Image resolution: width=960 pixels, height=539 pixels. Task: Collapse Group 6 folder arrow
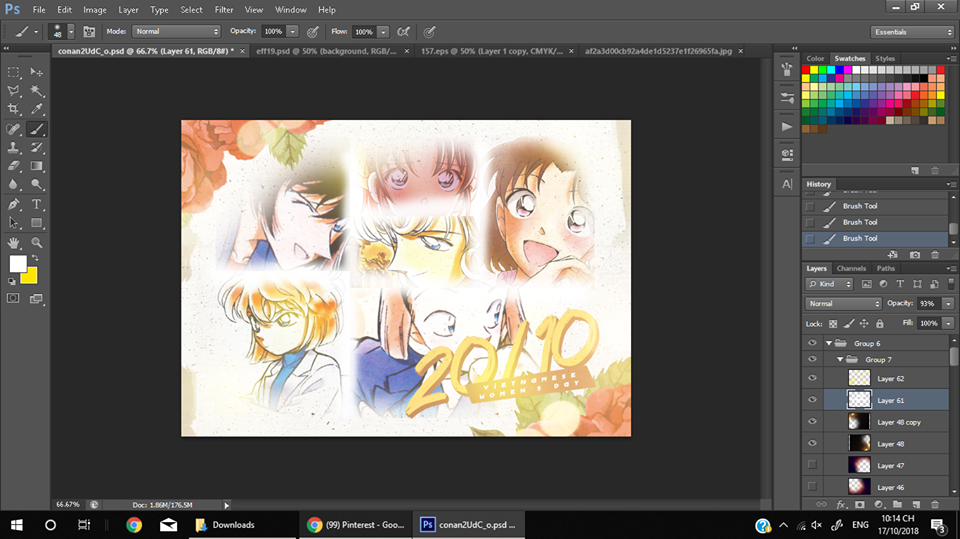click(x=829, y=343)
